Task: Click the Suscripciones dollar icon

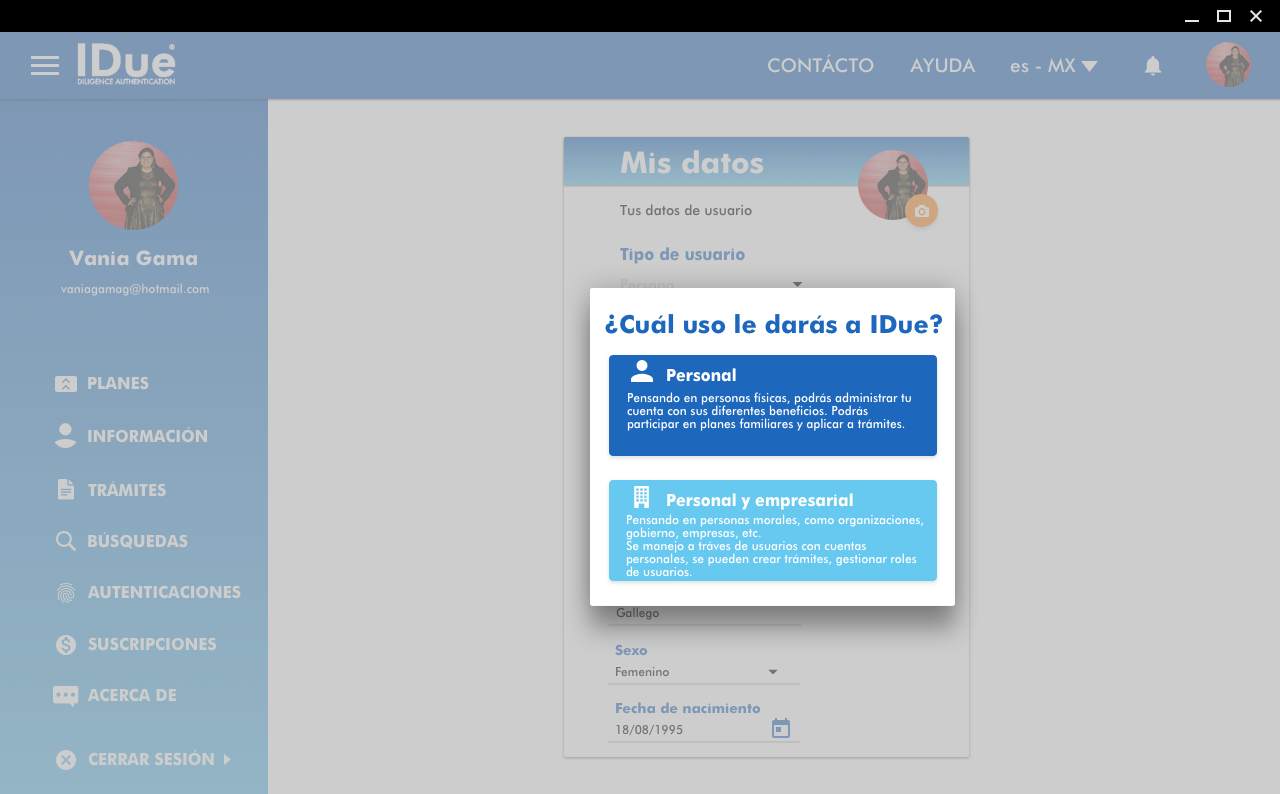Action: 66,645
